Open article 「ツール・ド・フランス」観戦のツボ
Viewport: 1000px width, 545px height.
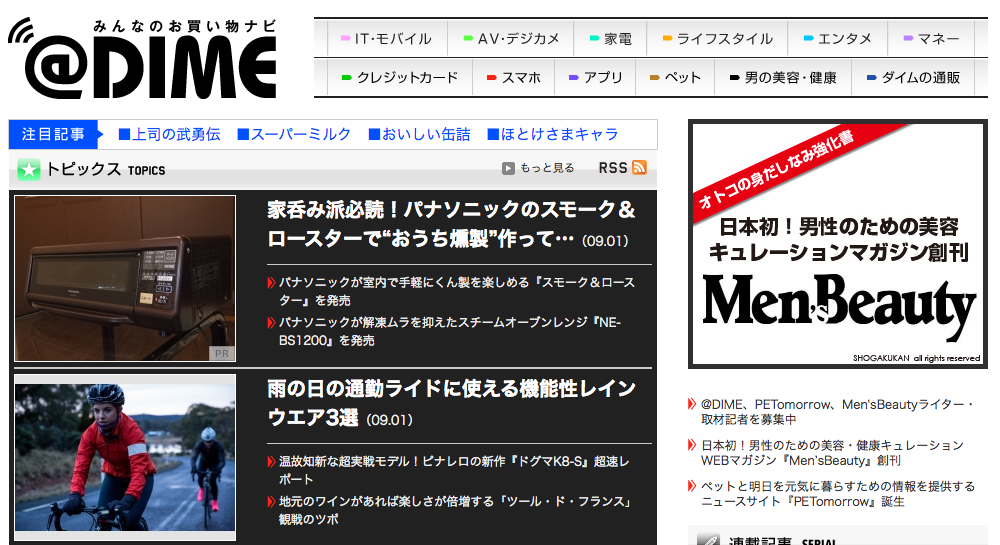[455, 510]
